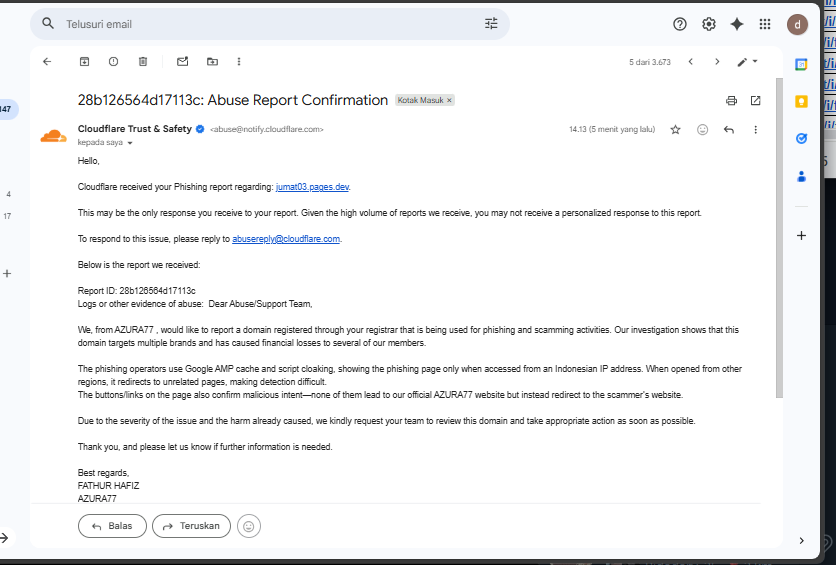The height and width of the screenshot is (565, 836).
Task: Open Contacts side panel
Action: [801, 176]
